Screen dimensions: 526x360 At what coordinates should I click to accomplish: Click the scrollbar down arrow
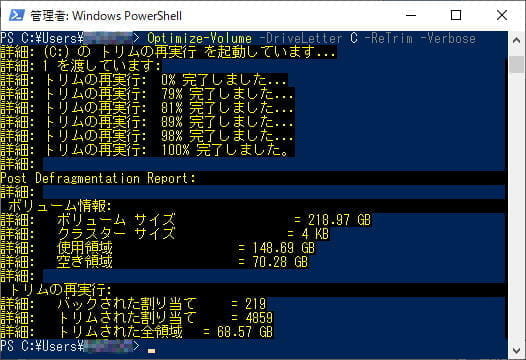517,351
